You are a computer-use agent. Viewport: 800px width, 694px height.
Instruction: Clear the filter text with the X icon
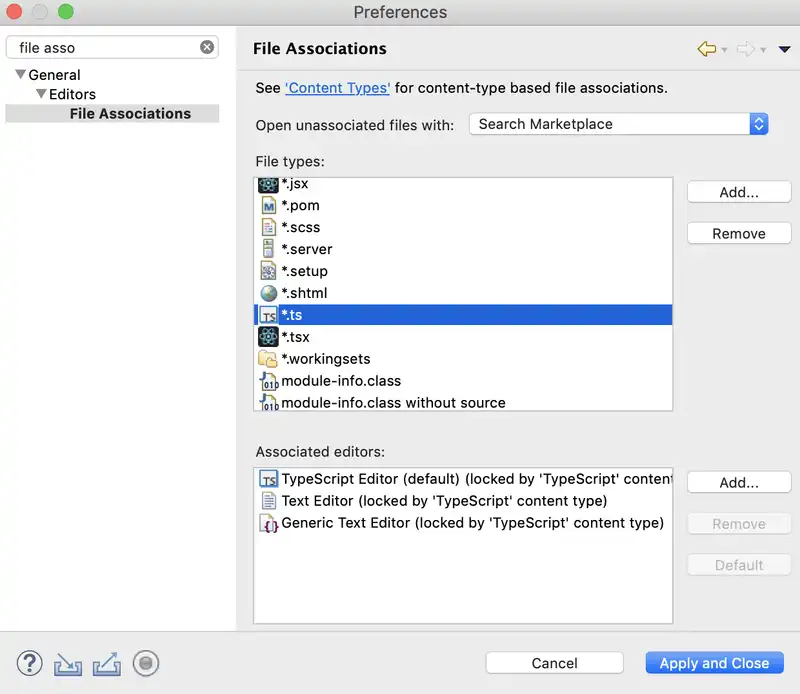[207, 47]
